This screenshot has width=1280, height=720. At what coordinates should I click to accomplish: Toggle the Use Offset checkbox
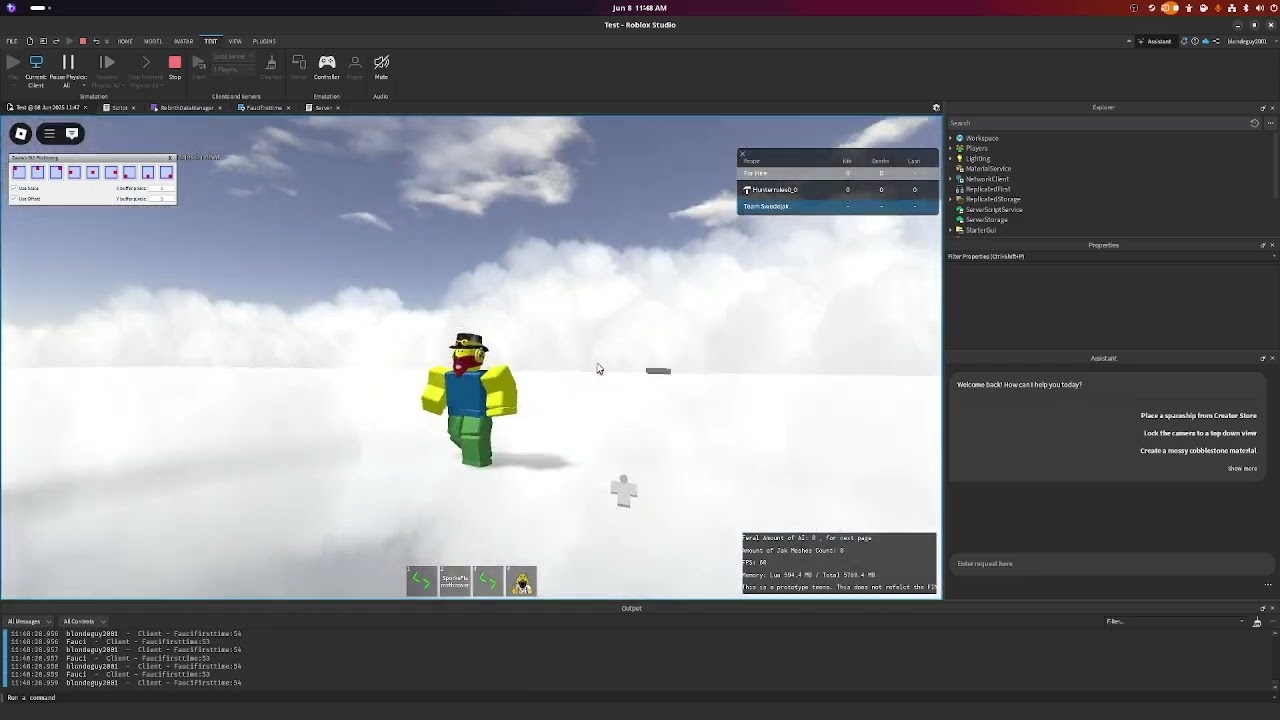point(14,199)
